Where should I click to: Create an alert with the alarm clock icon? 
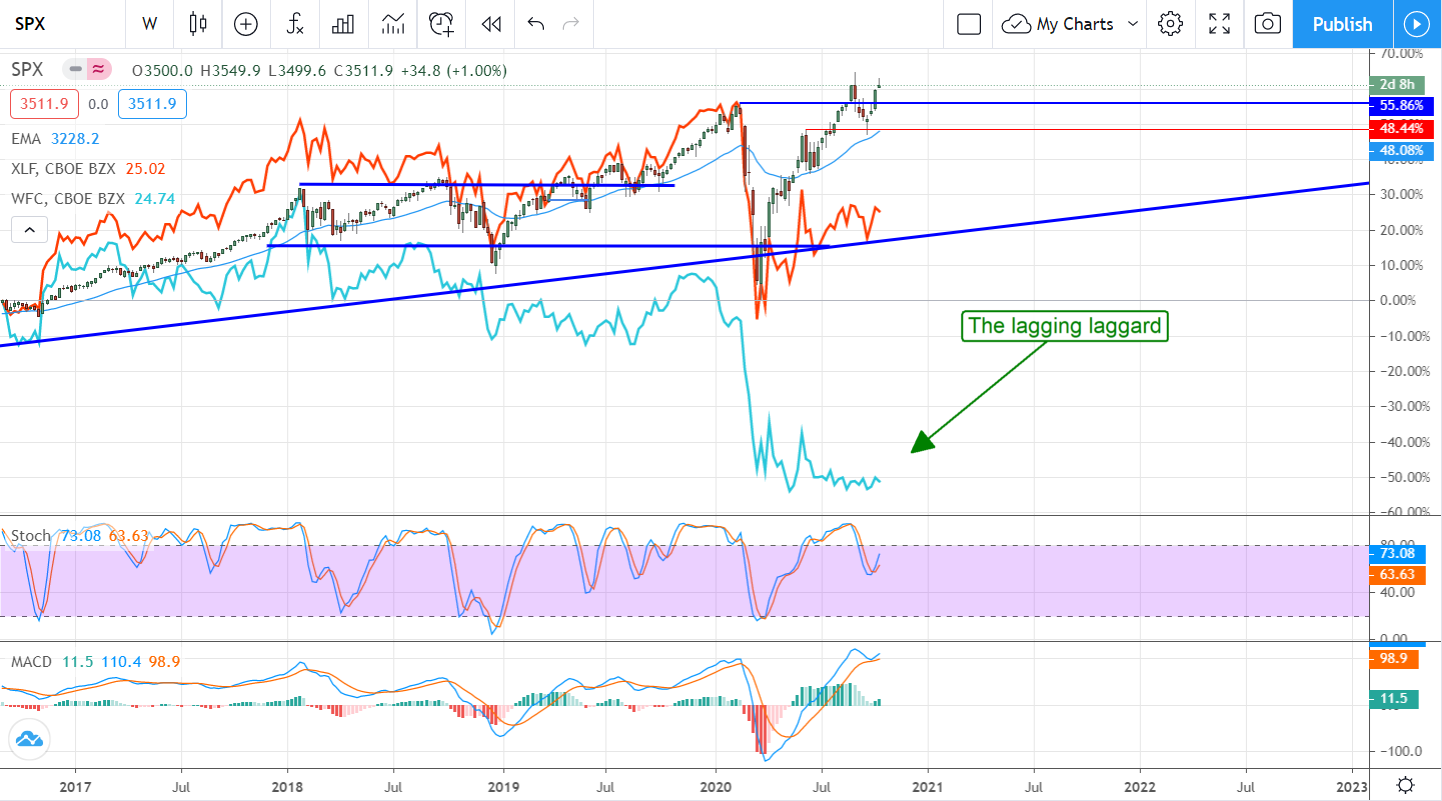tap(441, 24)
